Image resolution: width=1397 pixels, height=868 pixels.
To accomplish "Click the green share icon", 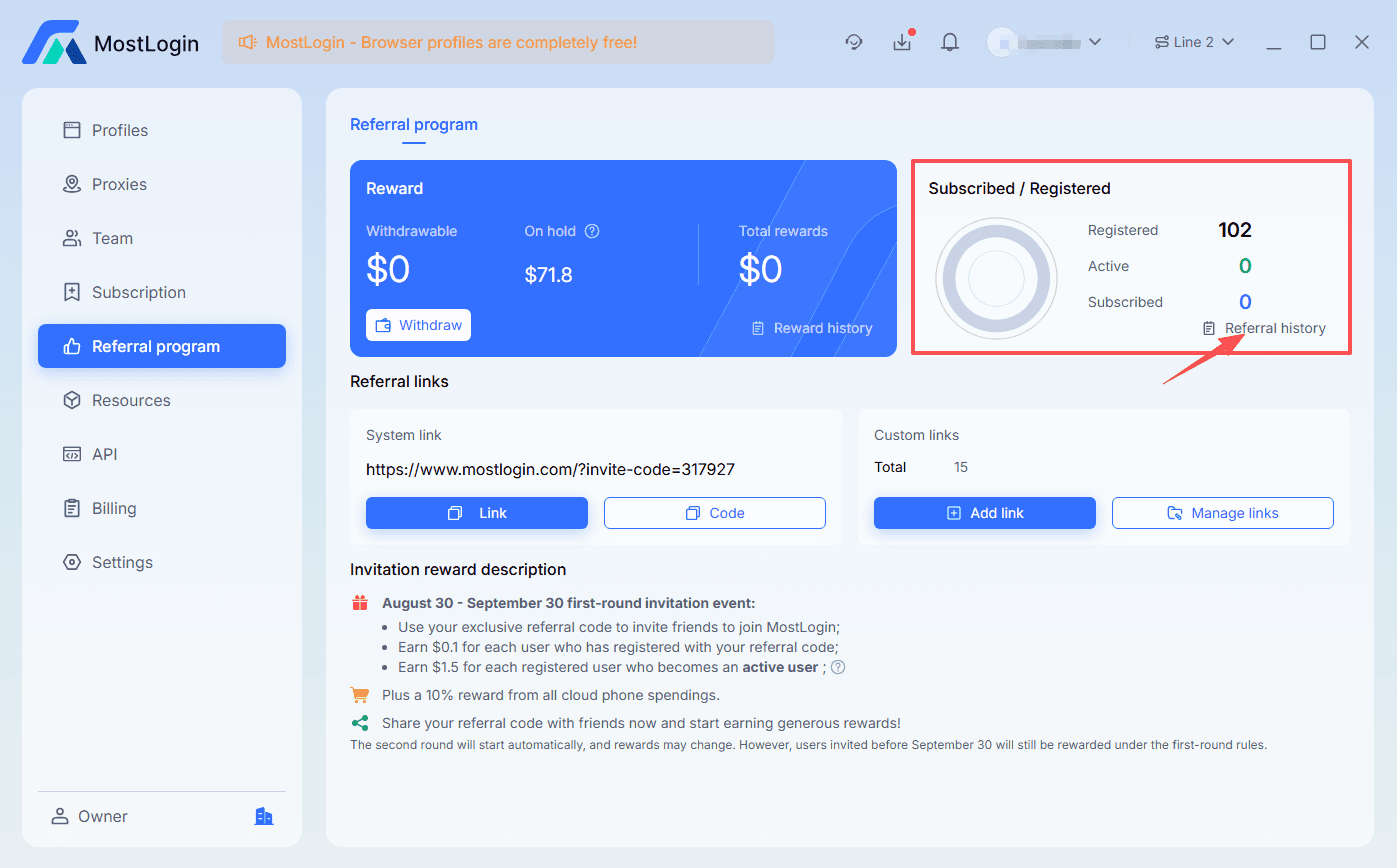I will coord(360,723).
